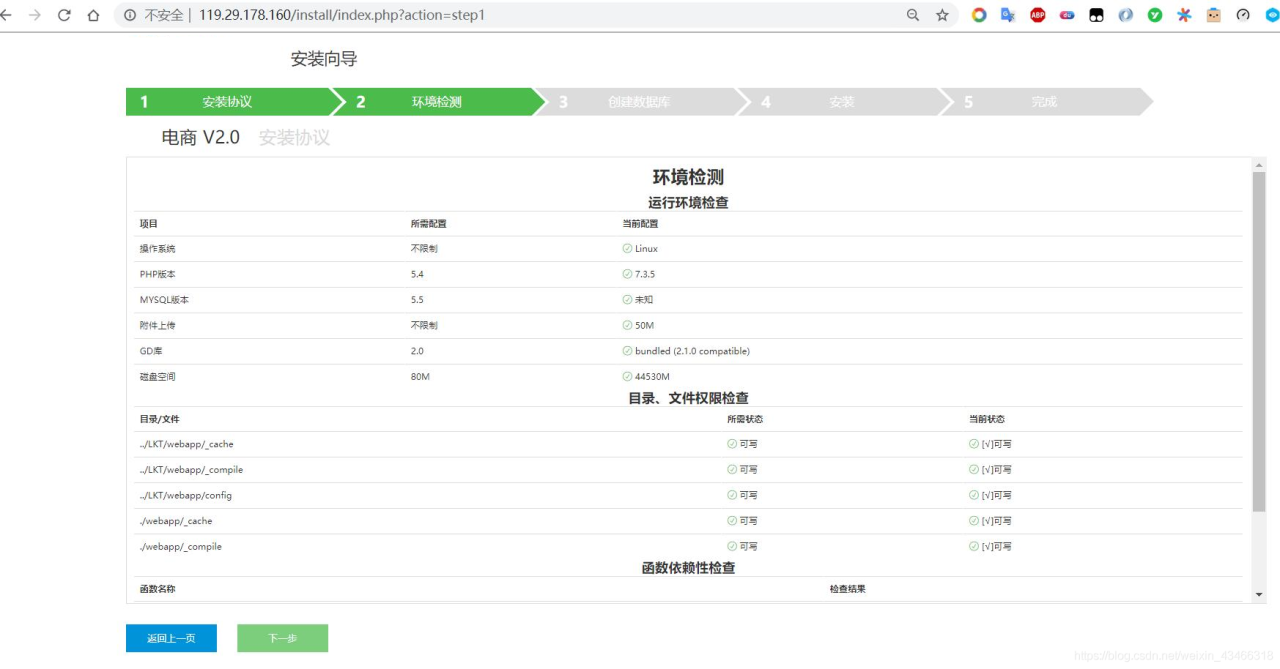Select step 1 安装协议
The width and height of the screenshot is (1280, 669).
230,101
